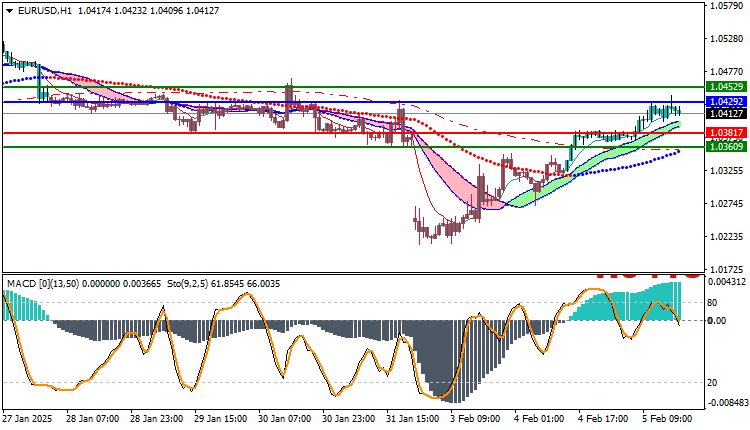Click the 4 Feb 01:00 time axis label
Viewport: 750px width, 430px height.
[539, 419]
